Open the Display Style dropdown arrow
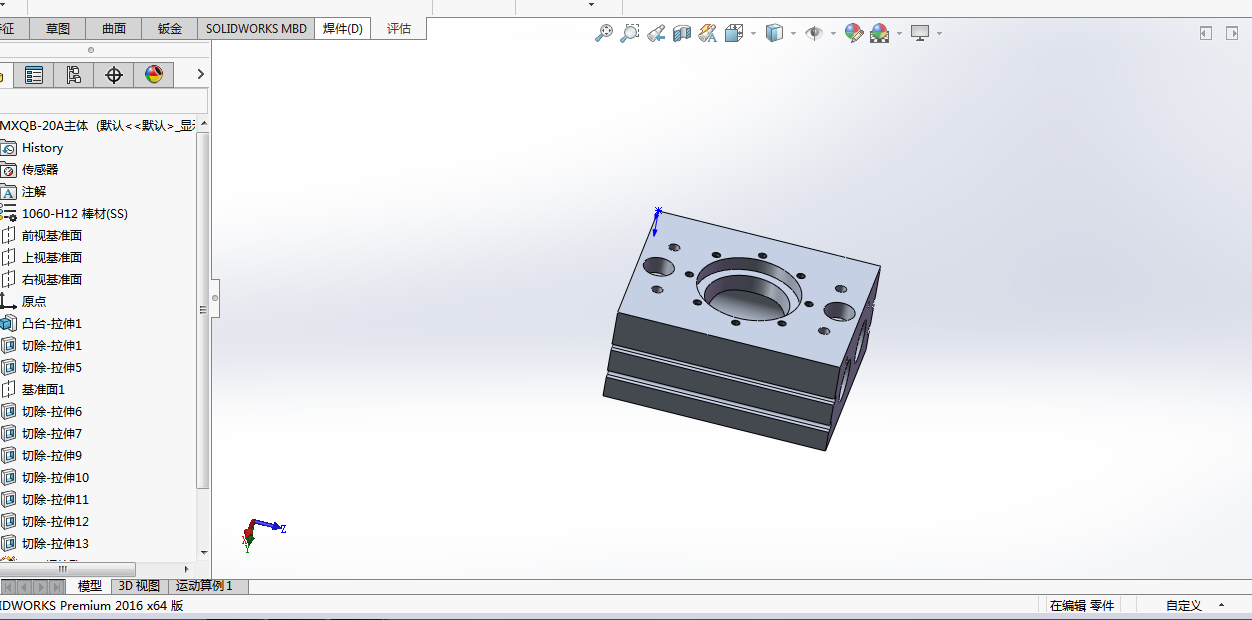This screenshot has height=620, width=1252. coord(793,33)
